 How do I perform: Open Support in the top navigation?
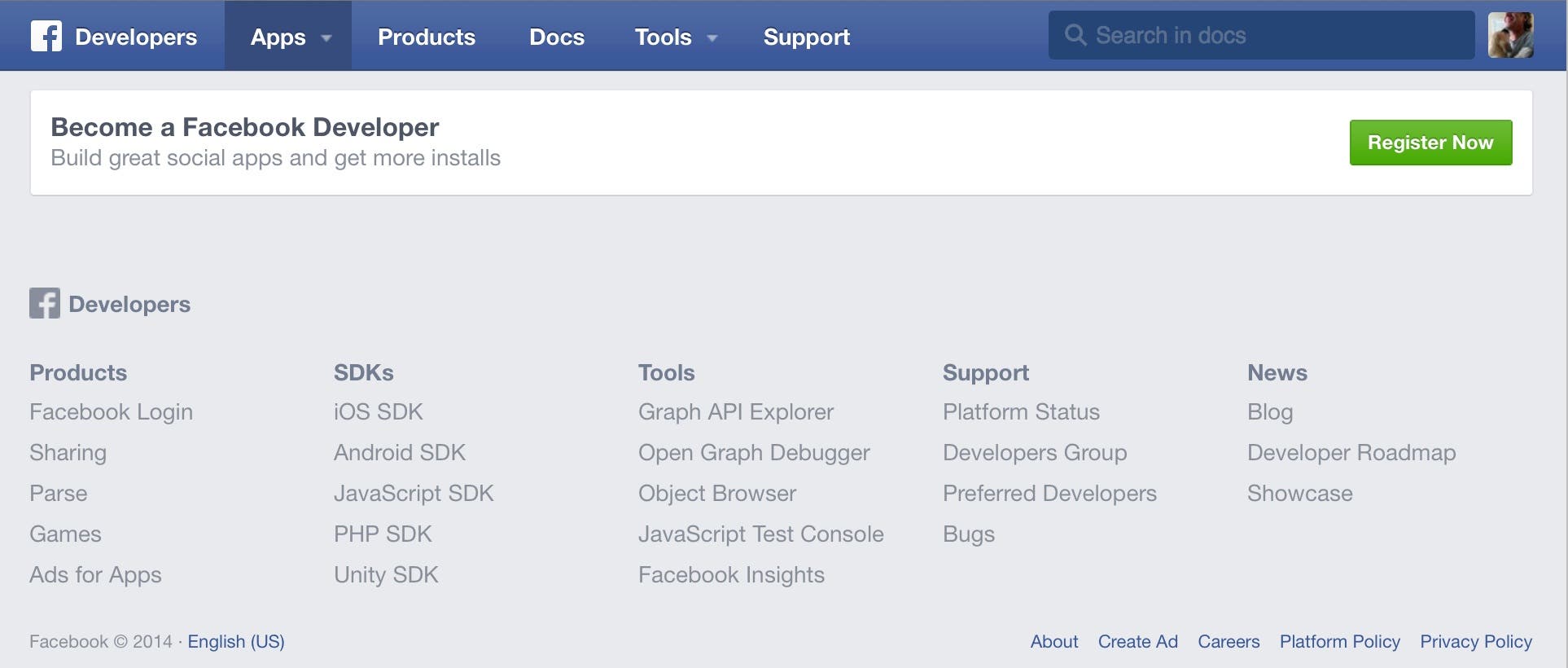[x=807, y=37]
